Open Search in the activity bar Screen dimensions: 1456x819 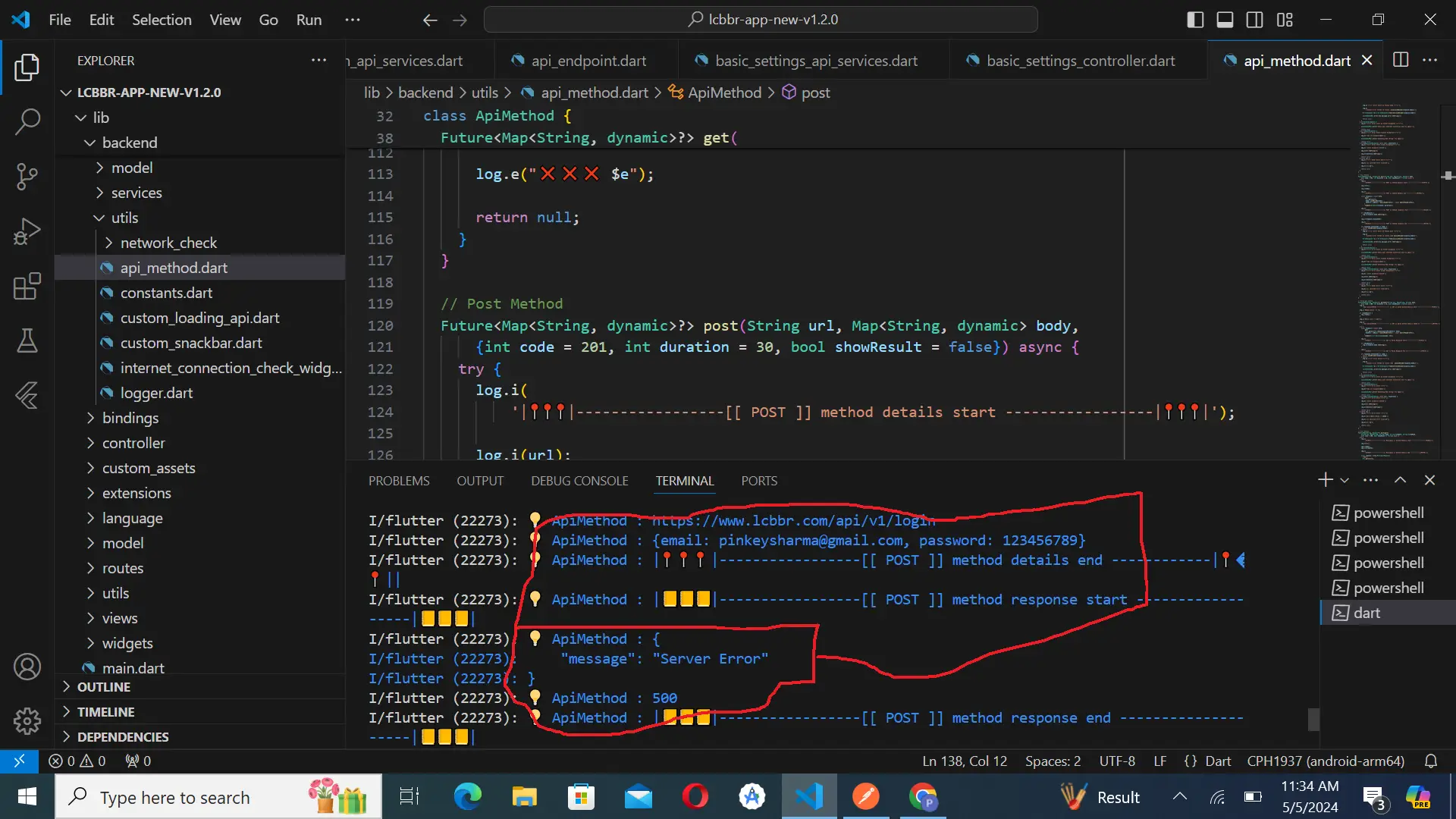[x=27, y=121]
